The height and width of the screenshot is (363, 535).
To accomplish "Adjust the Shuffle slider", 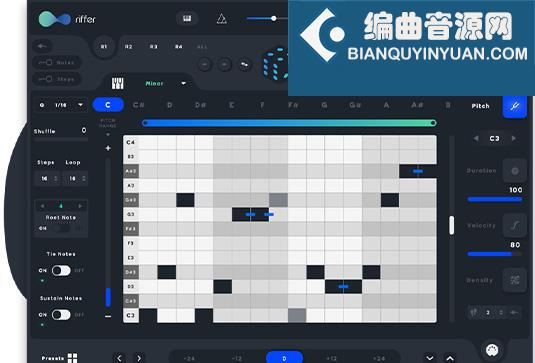I will click(61, 140).
